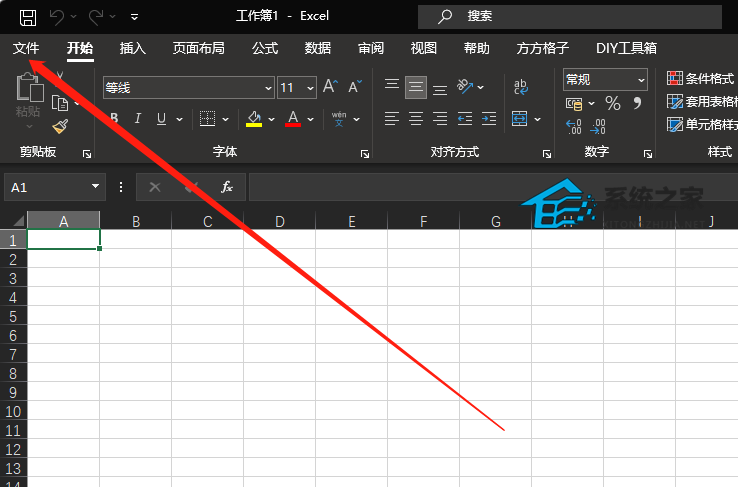
Task: Expand the Borders dropdown arrow
Action: coord(225,120)
